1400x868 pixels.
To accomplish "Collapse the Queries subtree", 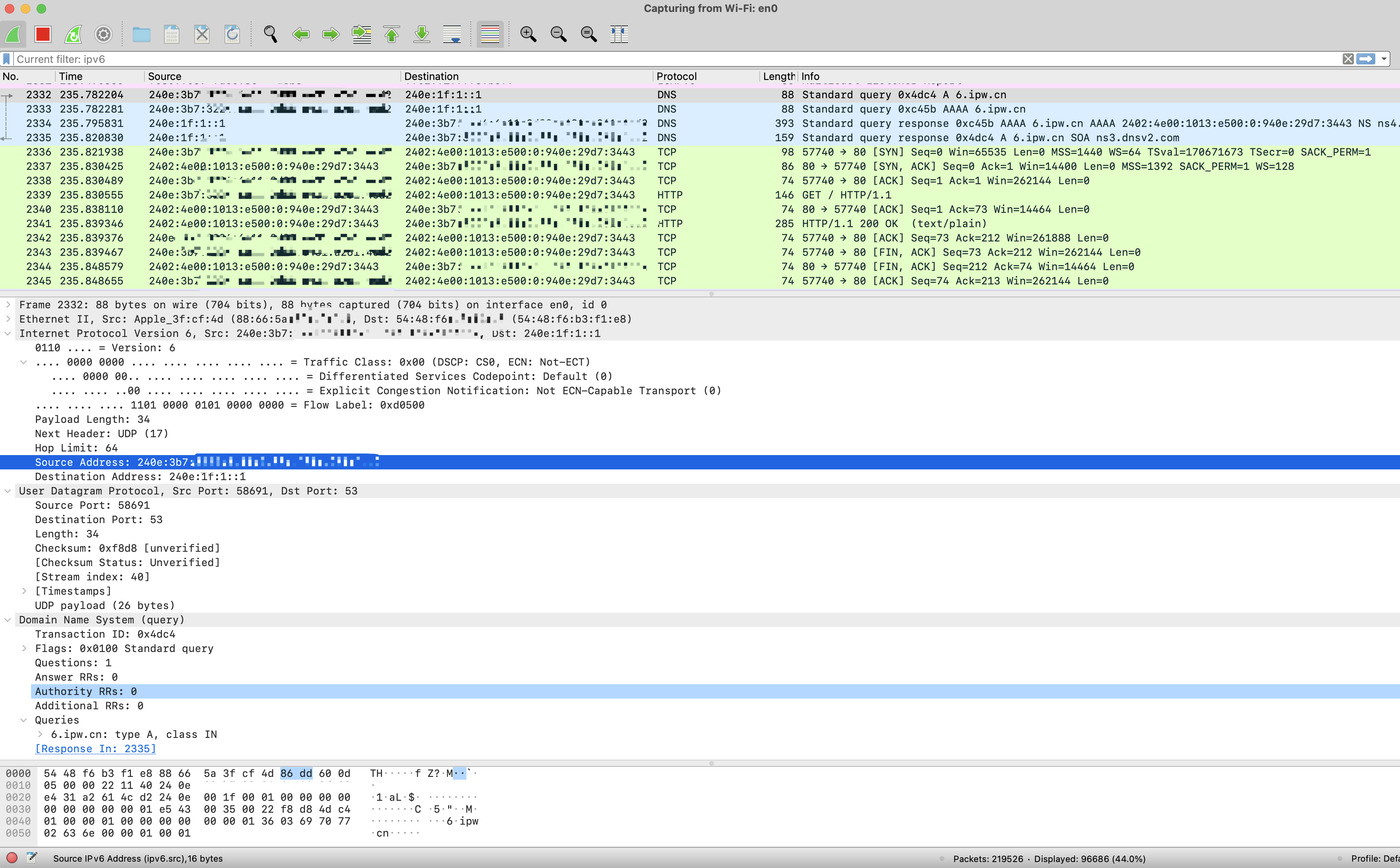I will pos(23,720).
